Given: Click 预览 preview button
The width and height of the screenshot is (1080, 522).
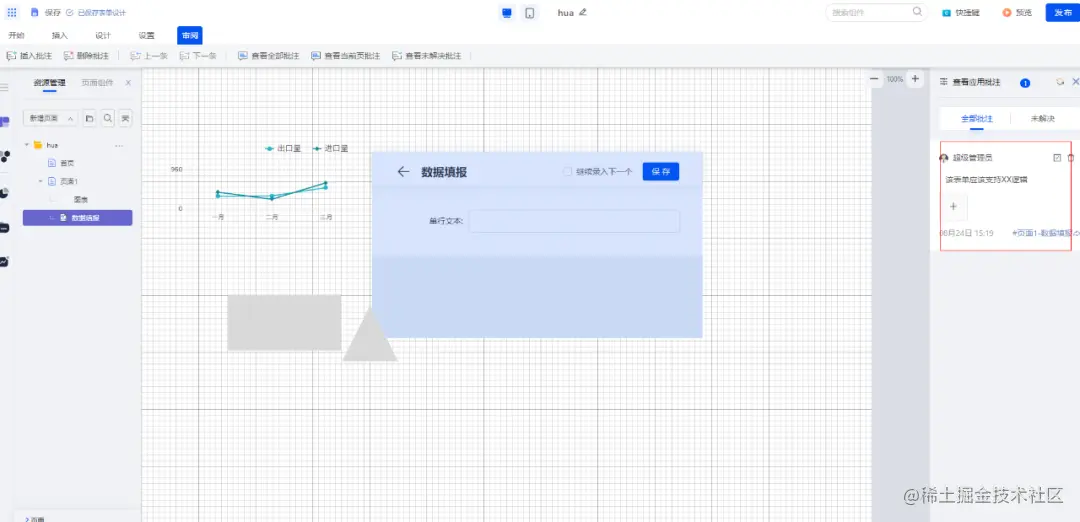Looking at the screenshot, I should point(1017,12).
